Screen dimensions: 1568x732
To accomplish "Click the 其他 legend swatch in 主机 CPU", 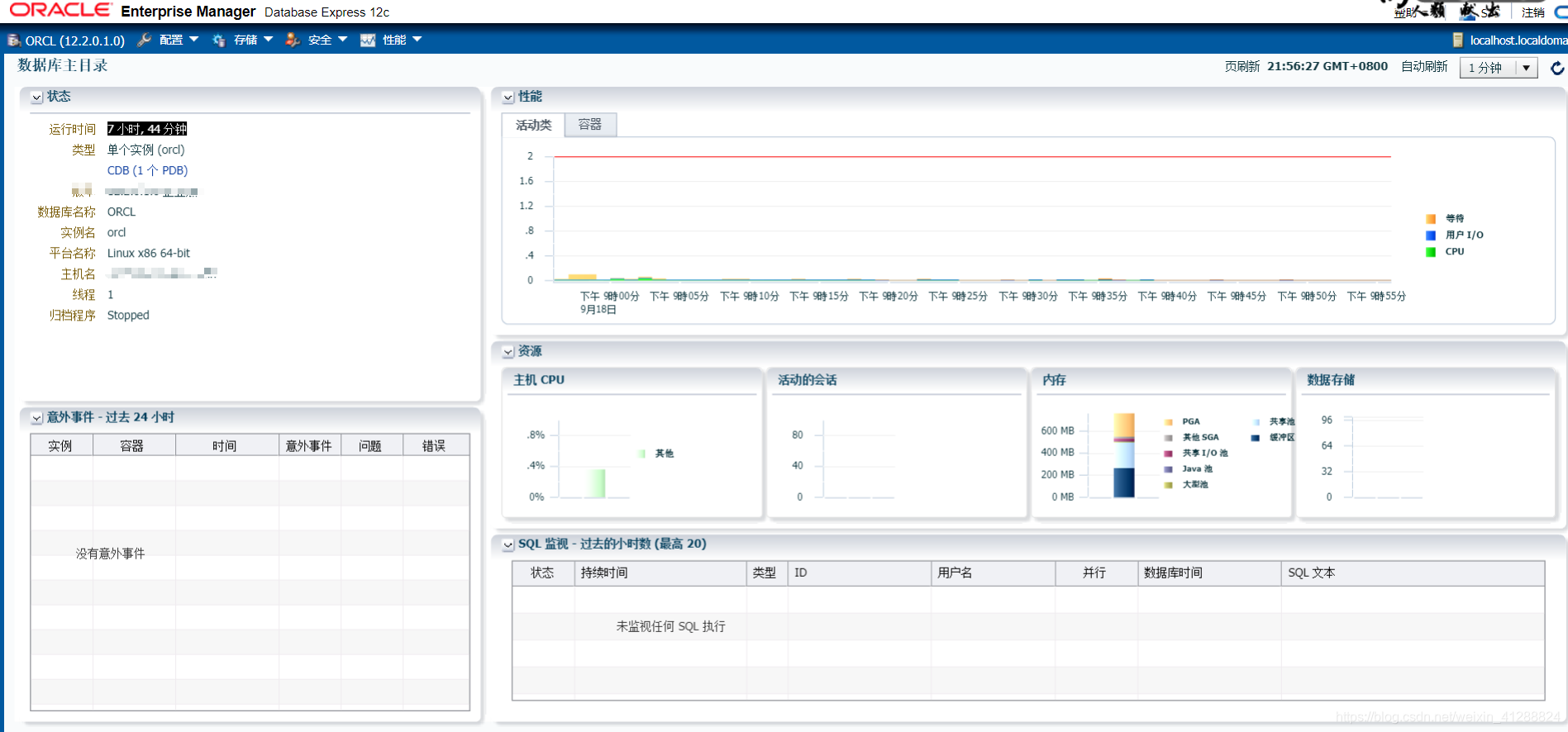I will (642, 454).
